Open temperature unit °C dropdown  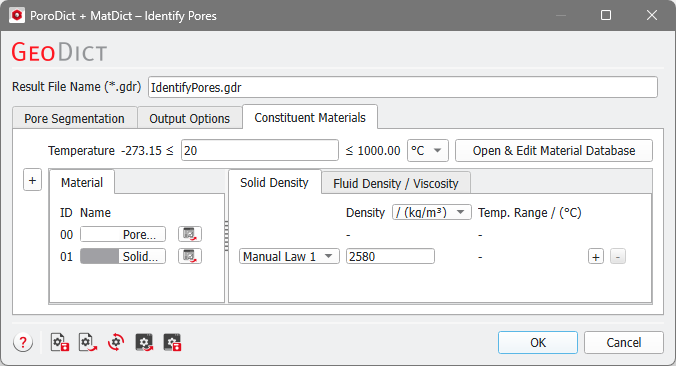pyautogui.click(x=428, y=150)
